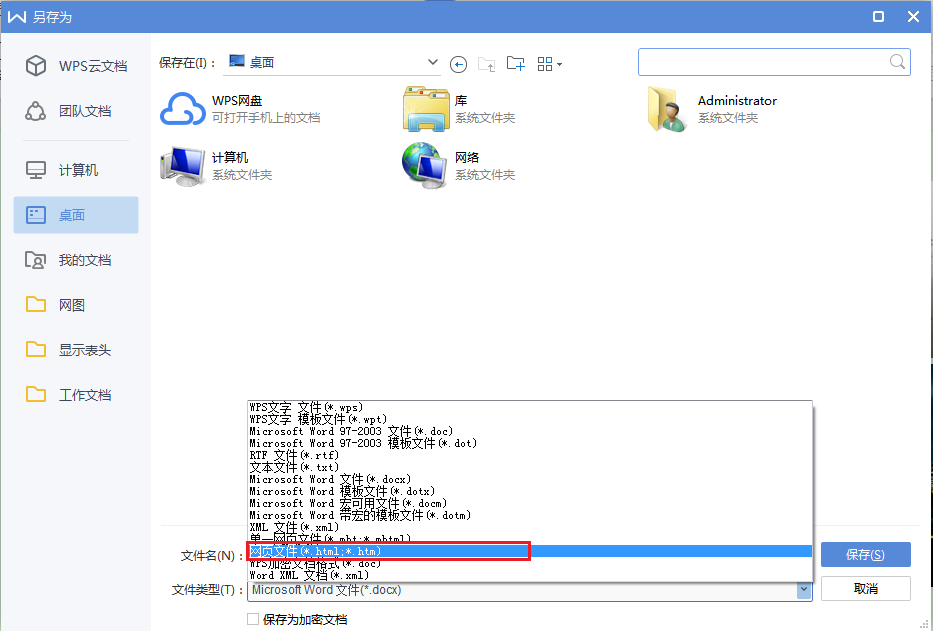
Task: Open the WPS网盘 cloud icon
Action: pos(182,109)
